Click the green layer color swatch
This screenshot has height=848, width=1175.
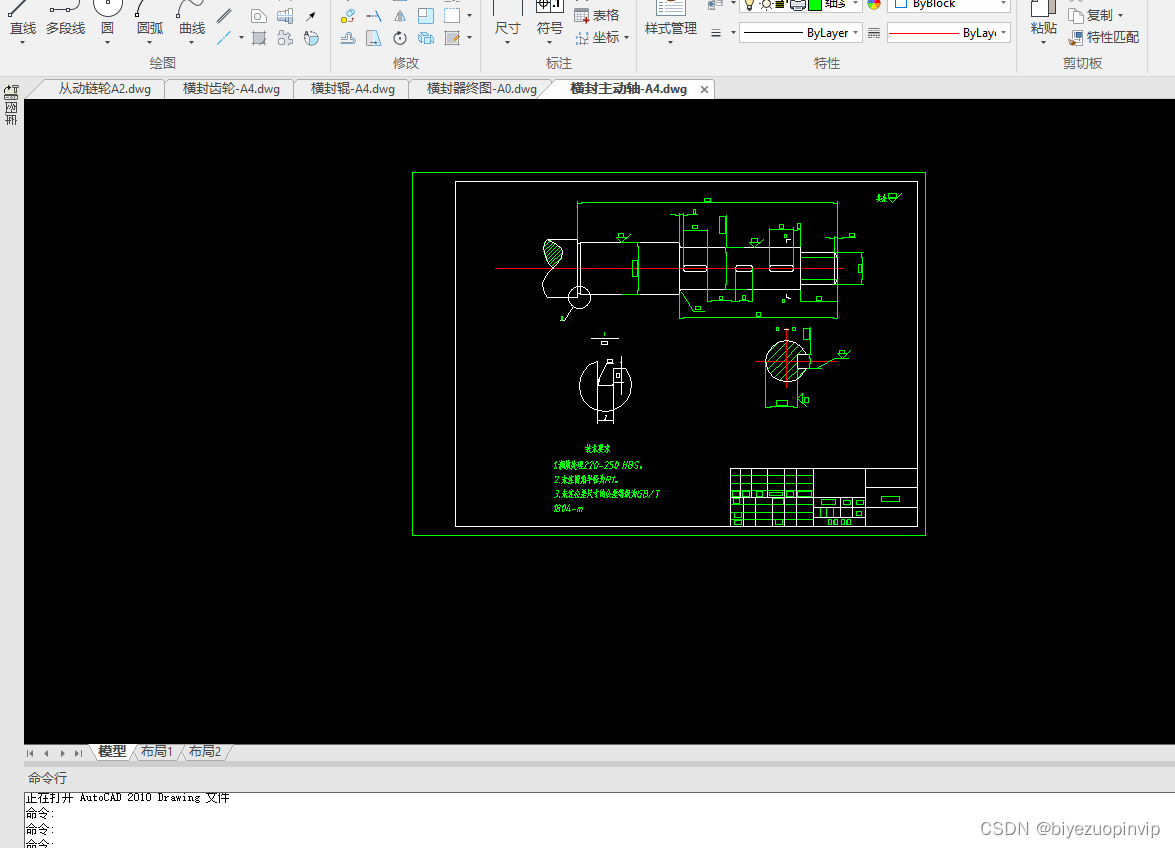click(x=815, y=4)
